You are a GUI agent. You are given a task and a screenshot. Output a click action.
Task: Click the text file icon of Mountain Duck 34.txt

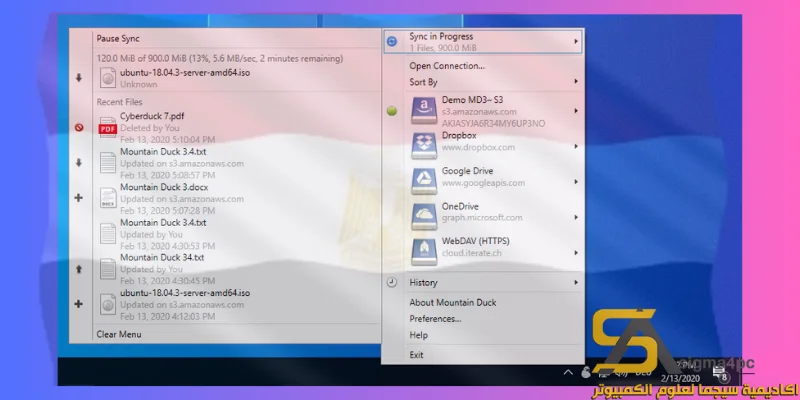[108, 269]
